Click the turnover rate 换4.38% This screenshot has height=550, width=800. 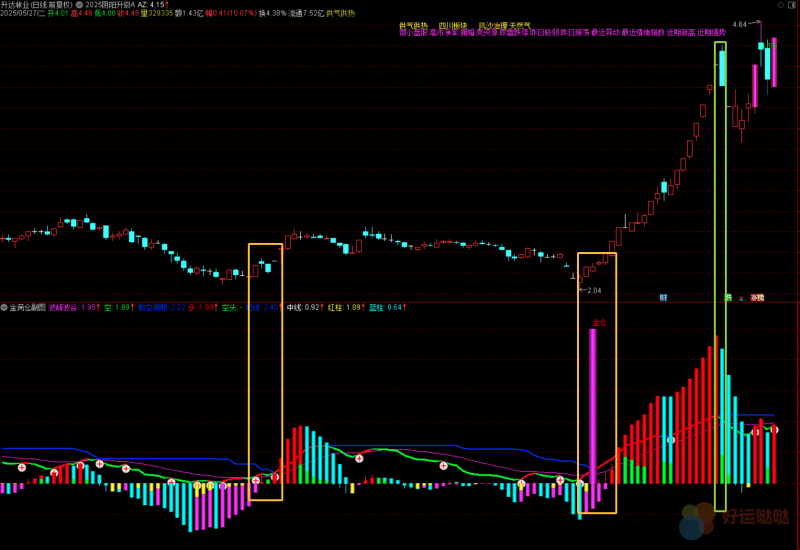point(272,13)
